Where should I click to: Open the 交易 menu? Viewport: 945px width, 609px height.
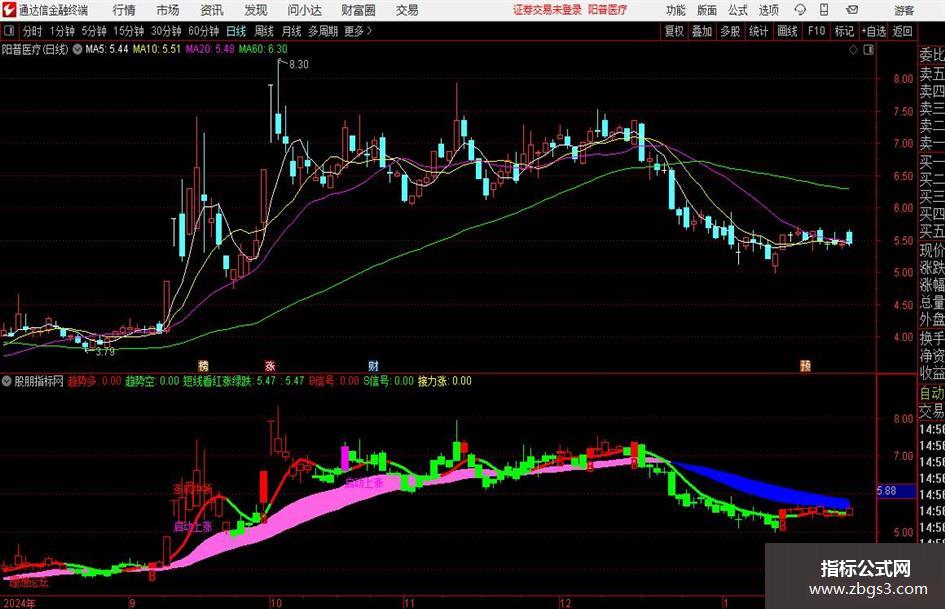(x=407, y=10)
